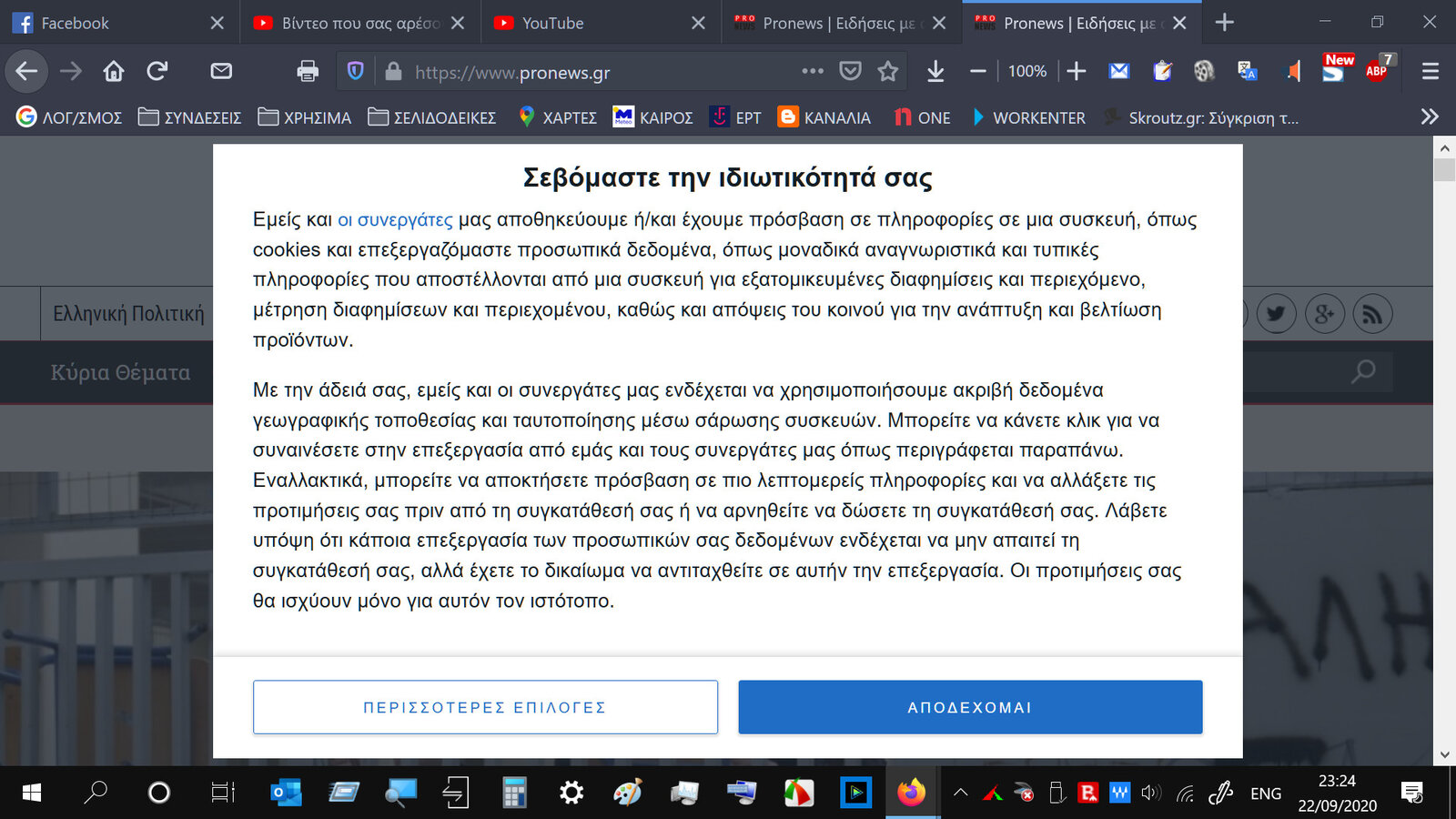1456x819 pixels.
Task: Open ΚΑΝΑΛΙΑ Blogger bookmark
Action: point(824,117)
